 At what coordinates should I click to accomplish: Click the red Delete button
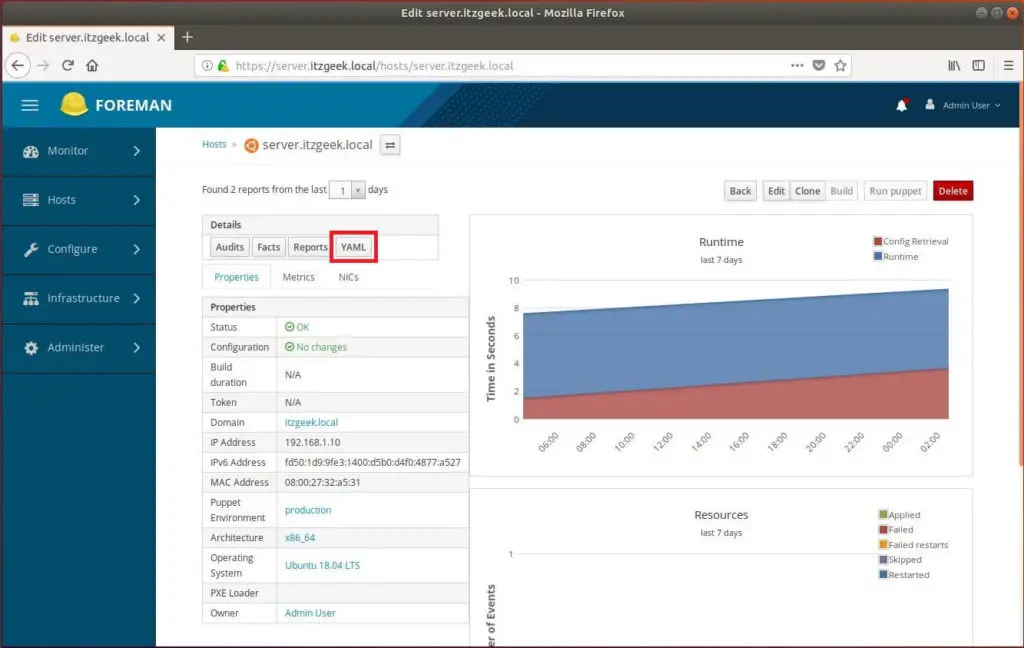(953, 191)
